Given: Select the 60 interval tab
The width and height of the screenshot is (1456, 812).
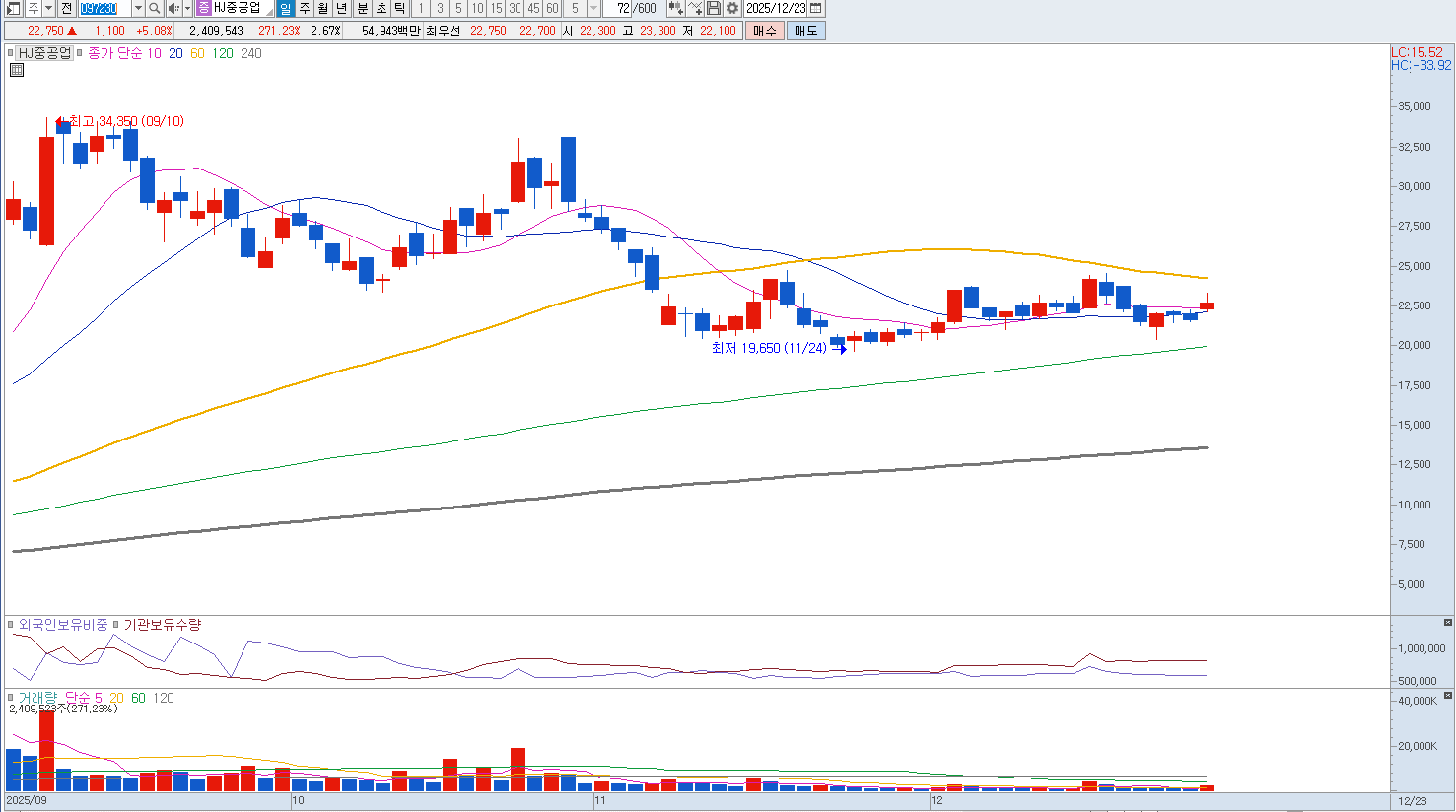Looking at the screenshot, I should point(552,9).
